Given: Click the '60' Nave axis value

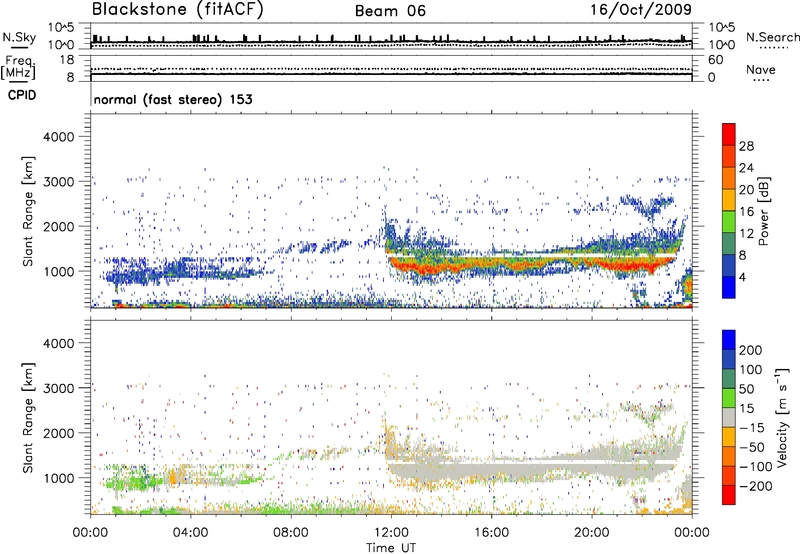Looking at the screenshot, I should (x=715, y=60).
